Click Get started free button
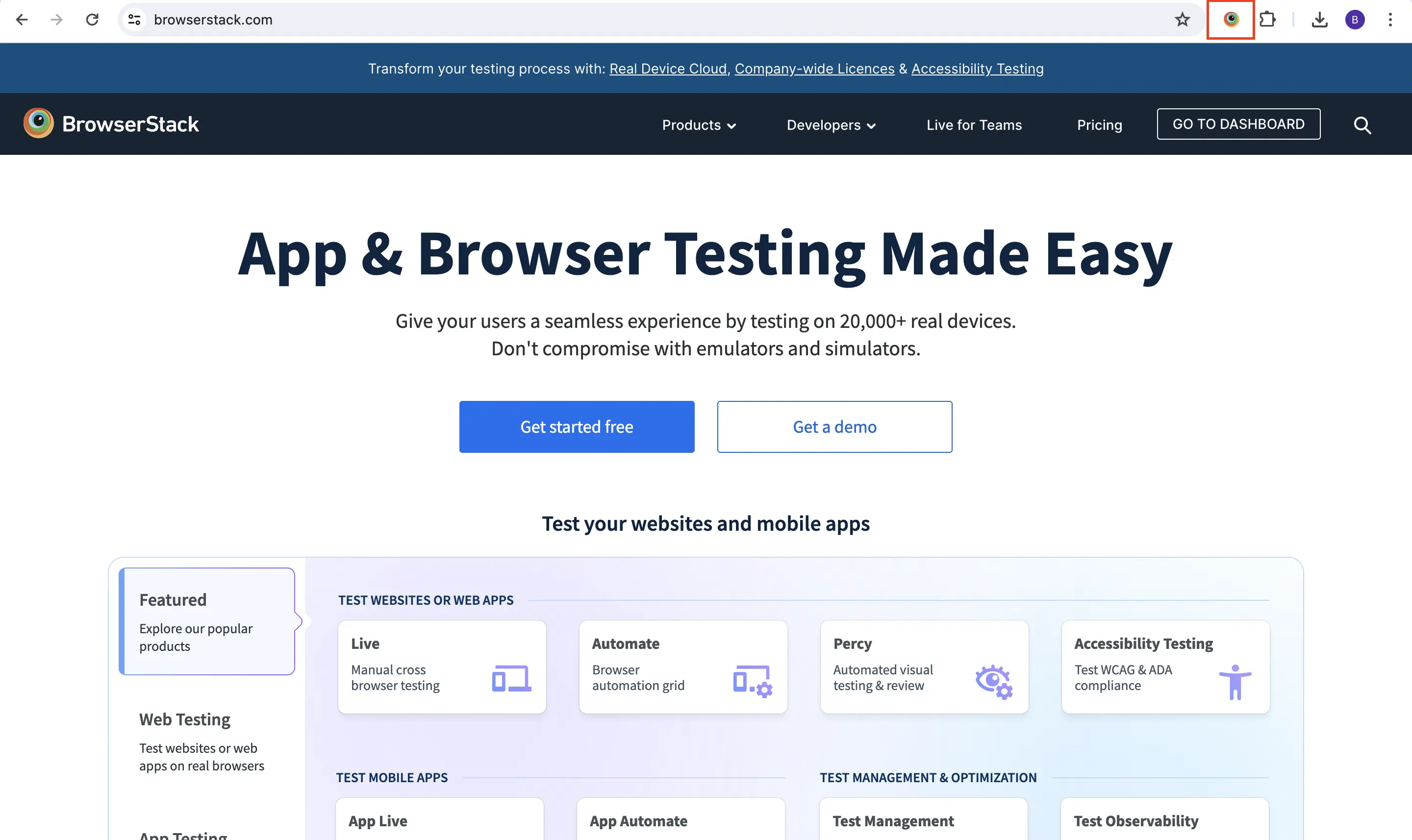The width and height of the screenshot is (1412, 840). point(577,426)
